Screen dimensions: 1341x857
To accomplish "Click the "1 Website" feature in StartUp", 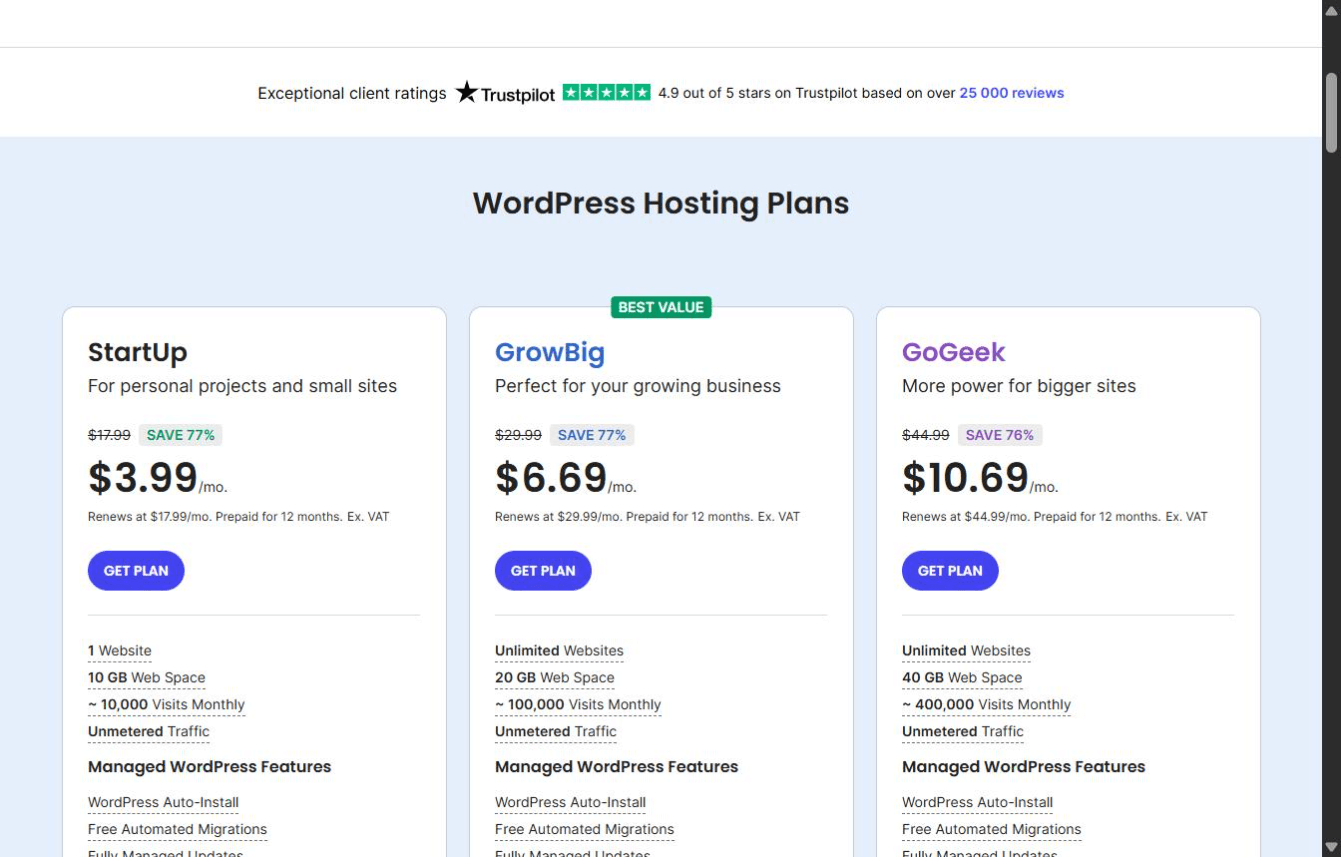I will pos(120,651).
